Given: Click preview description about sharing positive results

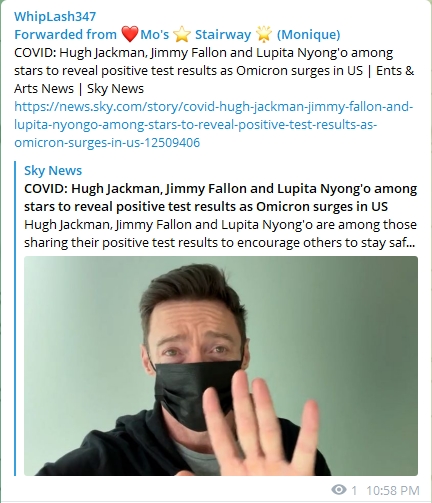Looking at the screenshot, I should tap(220, 233).
